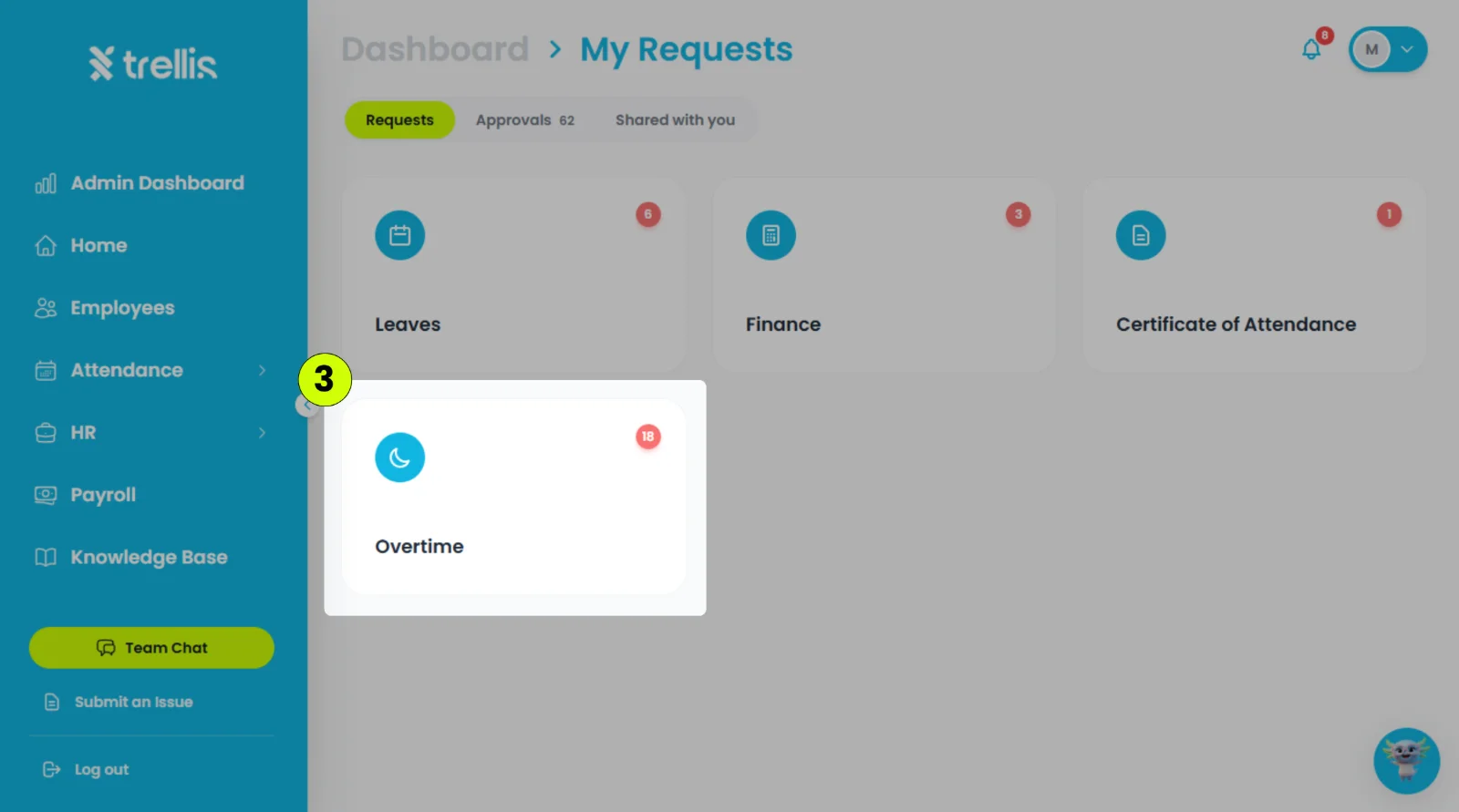Click the Finance calculator icon
1459x812 pixels.
[771, 236]
